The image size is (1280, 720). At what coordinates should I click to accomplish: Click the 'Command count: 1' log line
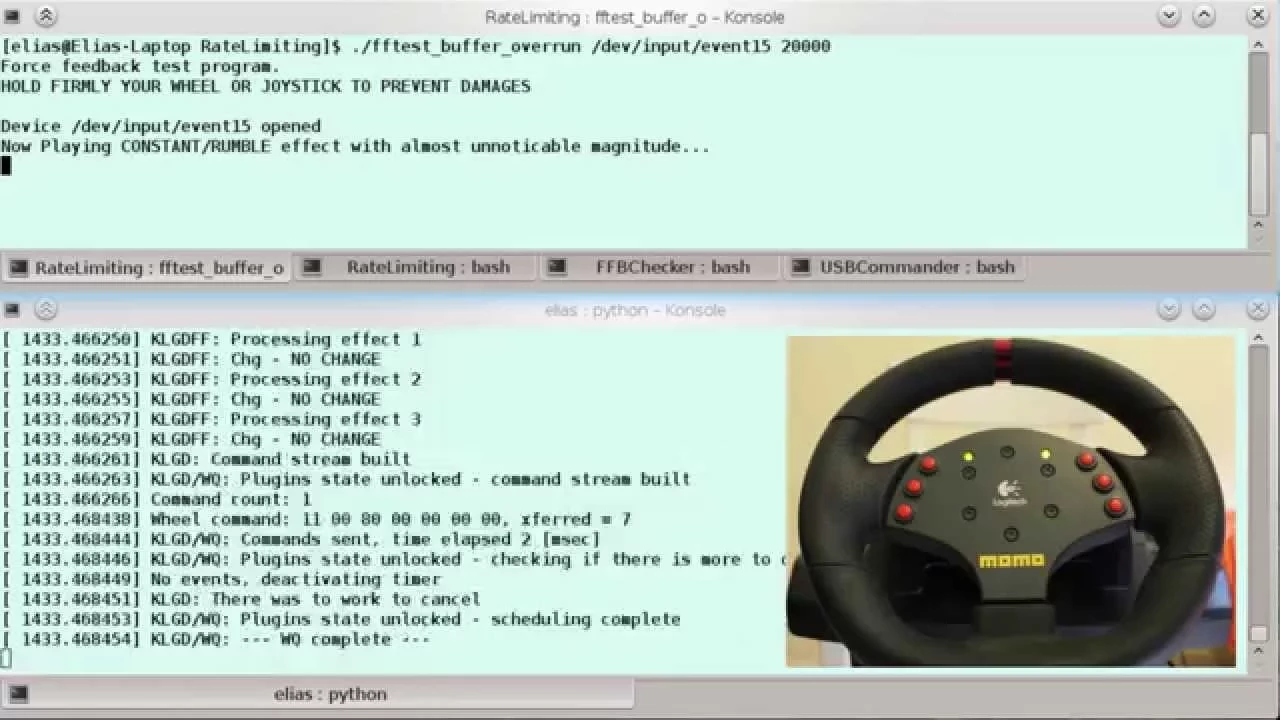pyautogui.click(x=156, y=499)
